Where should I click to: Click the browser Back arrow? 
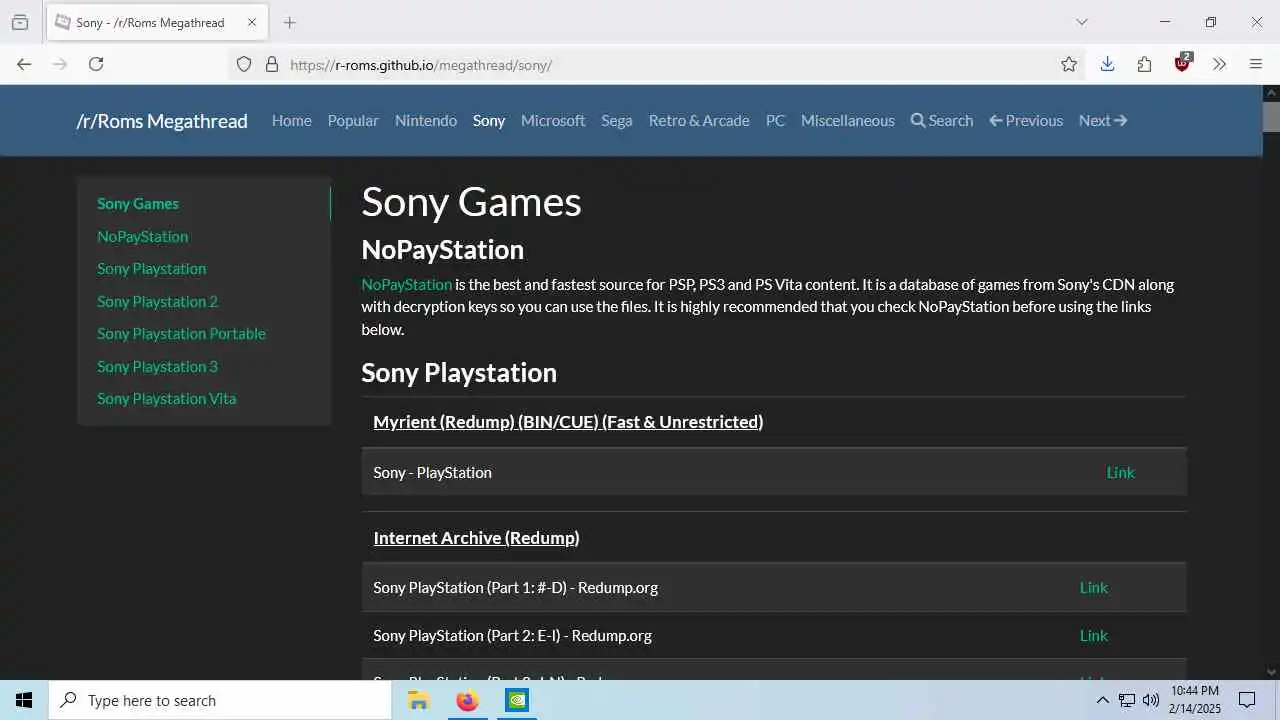pos(24,64)
